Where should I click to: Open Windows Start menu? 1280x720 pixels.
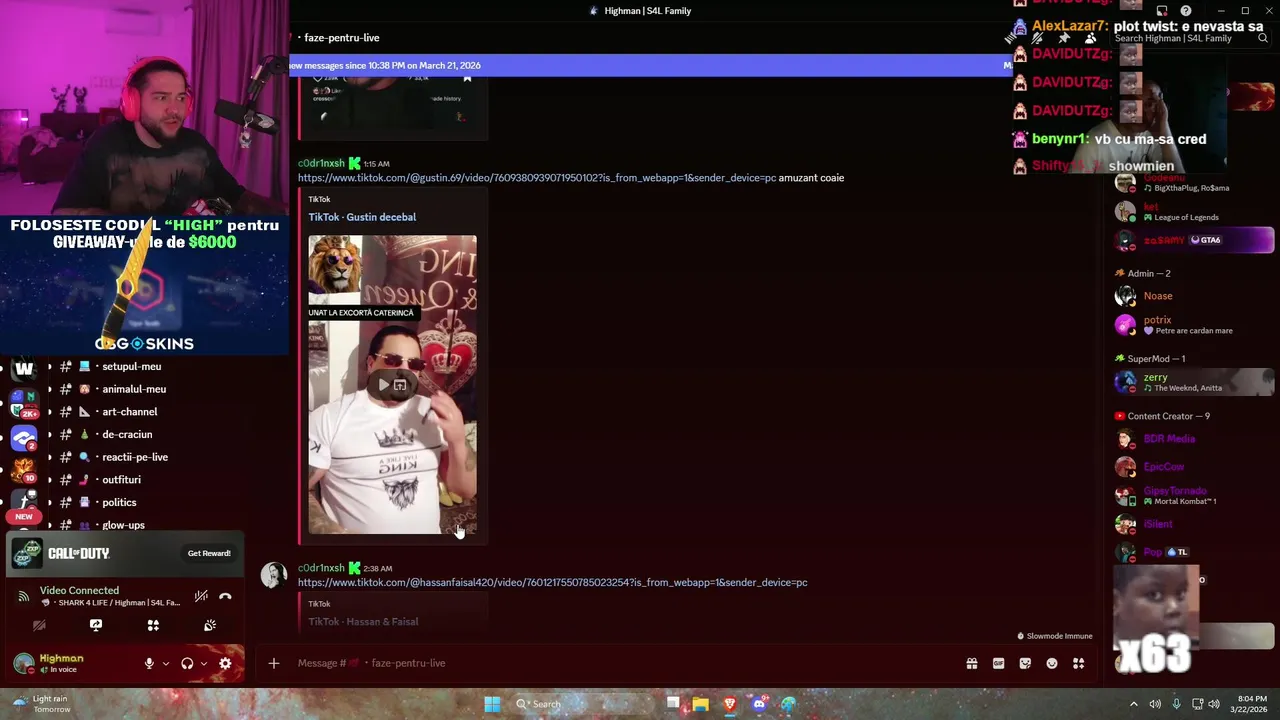tap(492, 704)
